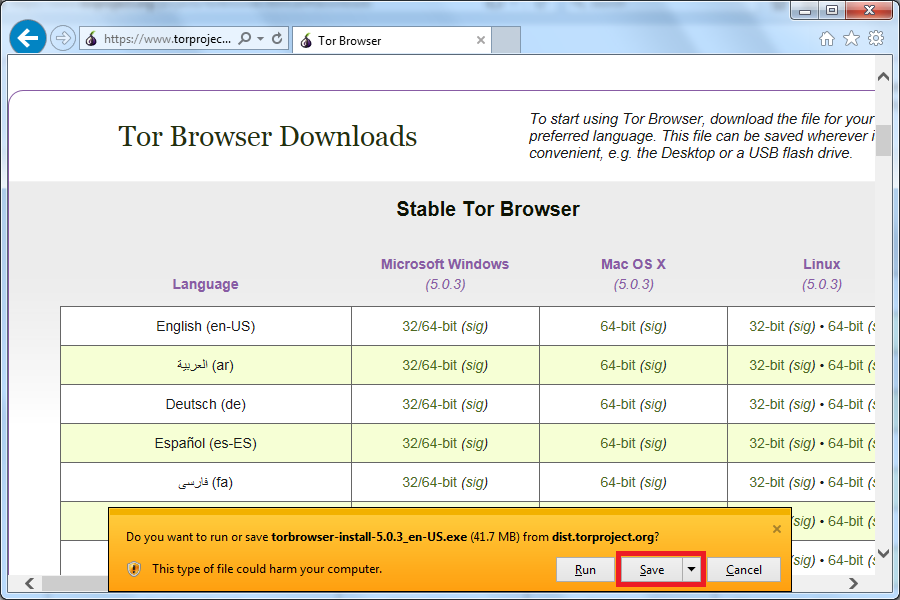
Task: Open sig link for Español Mac build
Action: 653,443
